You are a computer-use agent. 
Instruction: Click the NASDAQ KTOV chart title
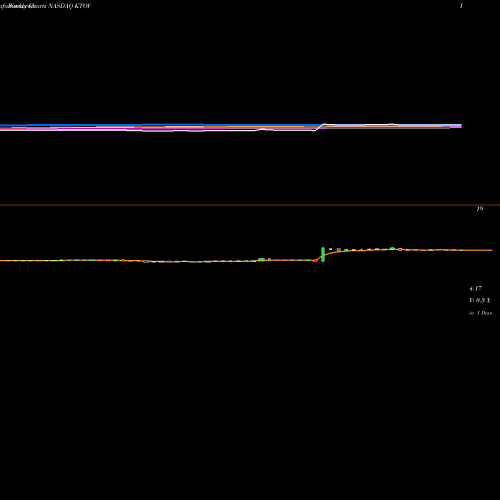[69, 6]
